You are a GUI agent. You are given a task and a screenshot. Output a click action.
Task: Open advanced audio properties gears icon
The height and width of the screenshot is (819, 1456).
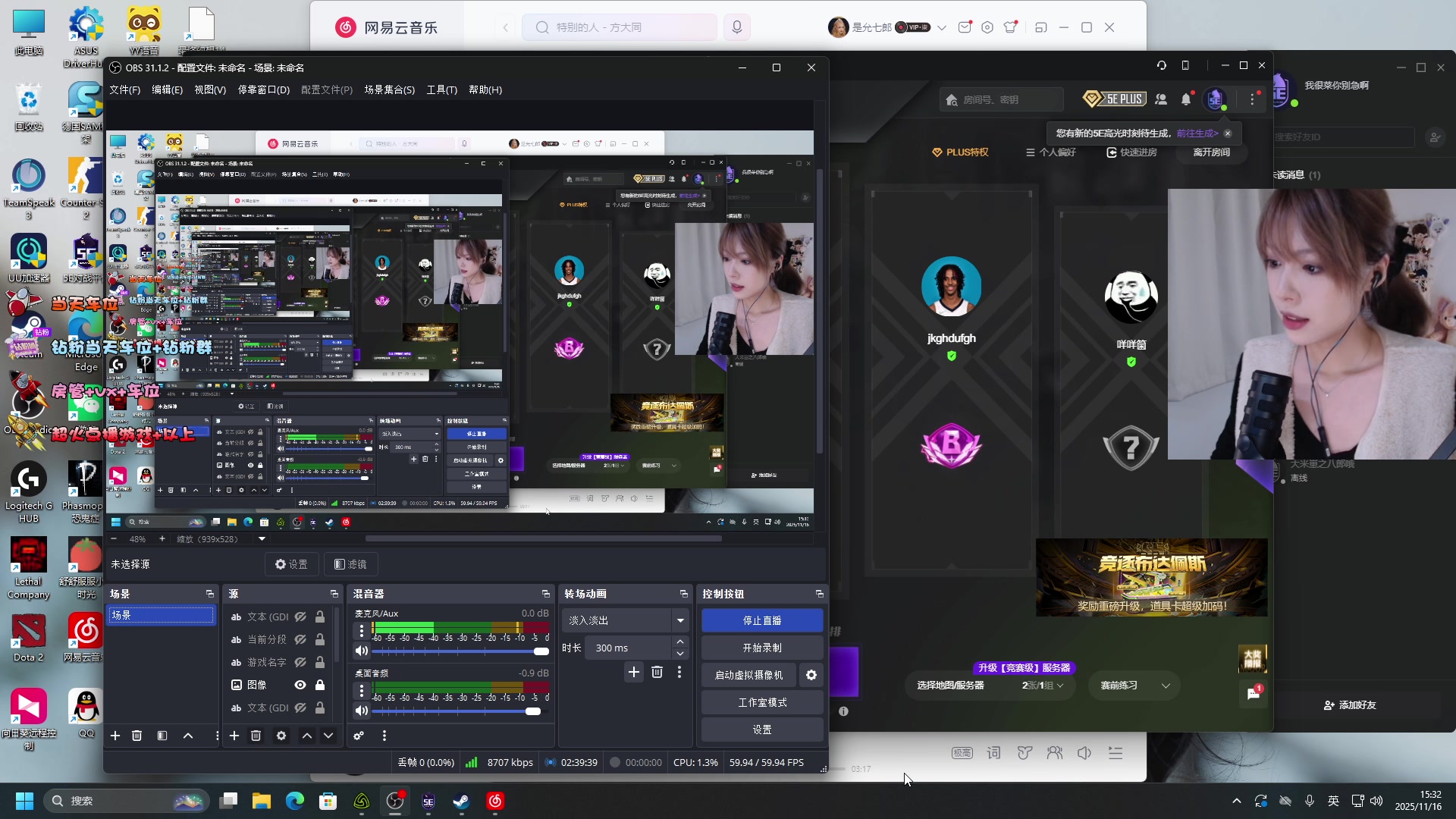pos(359,736)
